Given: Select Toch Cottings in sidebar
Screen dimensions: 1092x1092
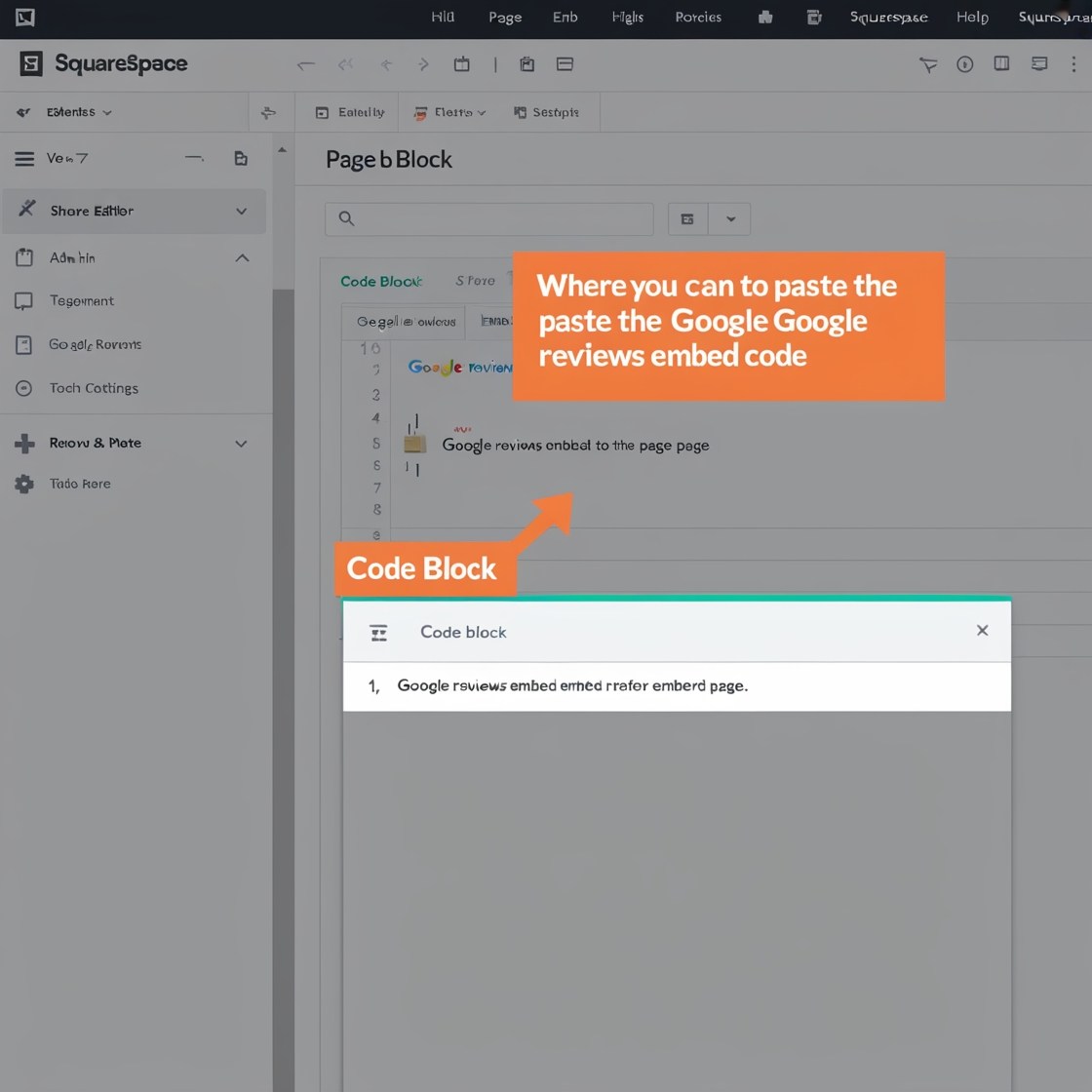Looking at the screenshot, I should tap(94, 388).
